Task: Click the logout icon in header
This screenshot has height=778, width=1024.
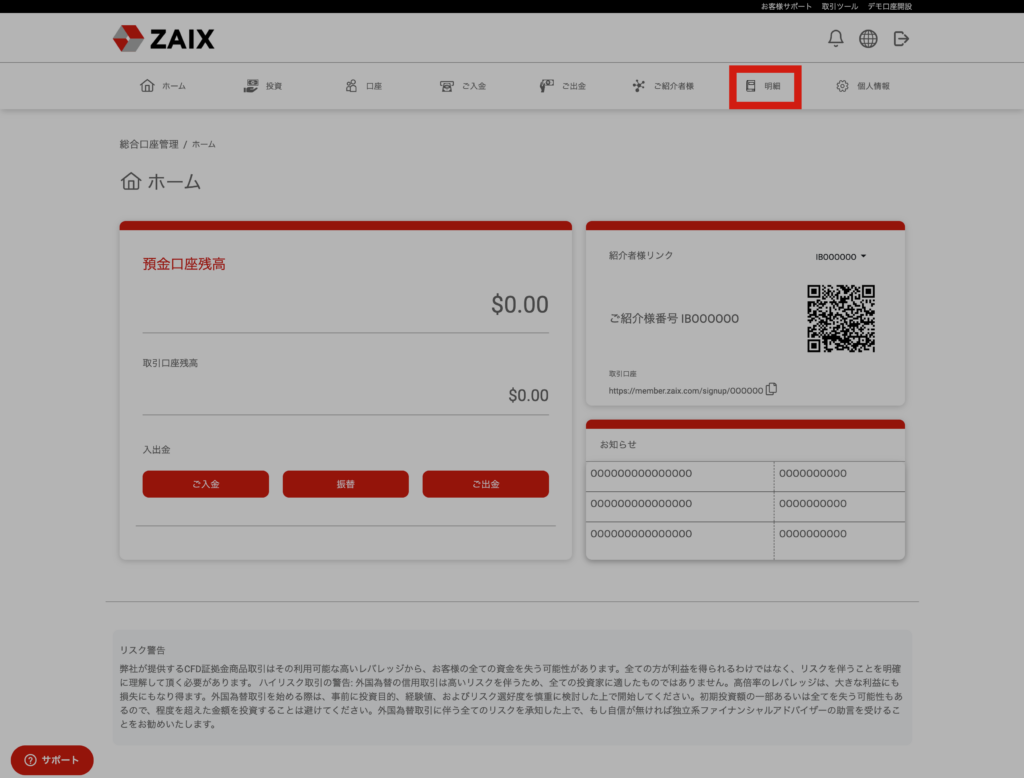Action: coord(901,39)
